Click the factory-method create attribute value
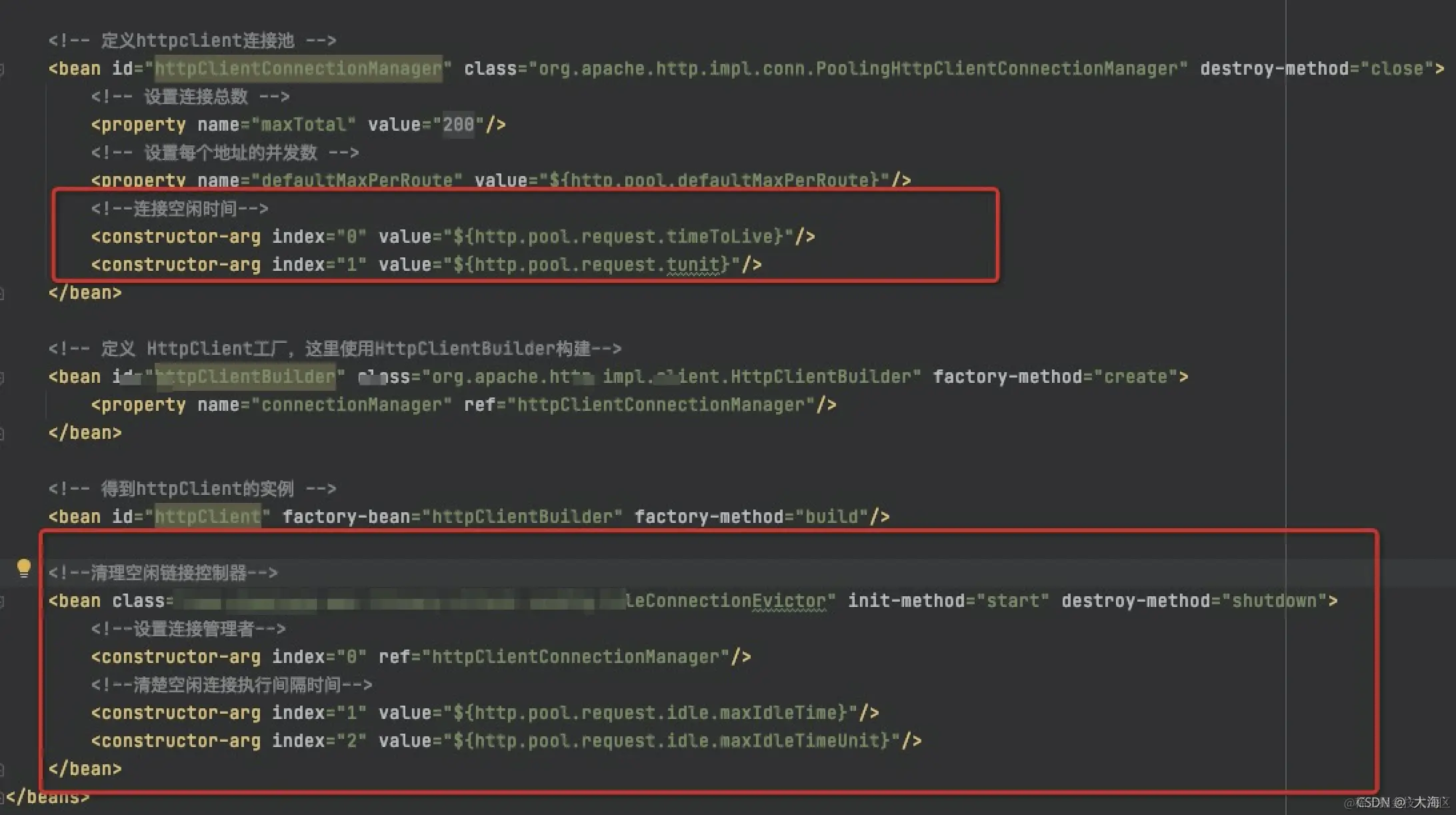 (x=1135, y=377)
